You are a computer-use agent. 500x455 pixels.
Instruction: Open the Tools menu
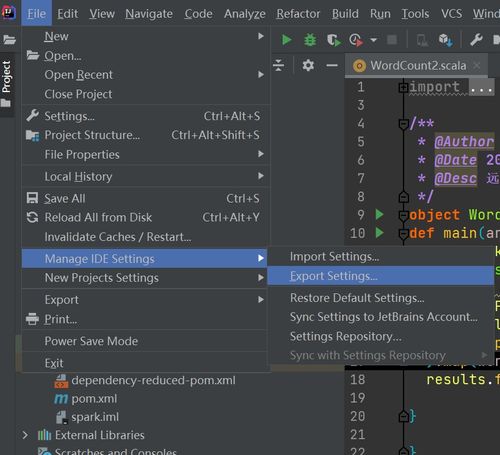(x=415, y=14)
